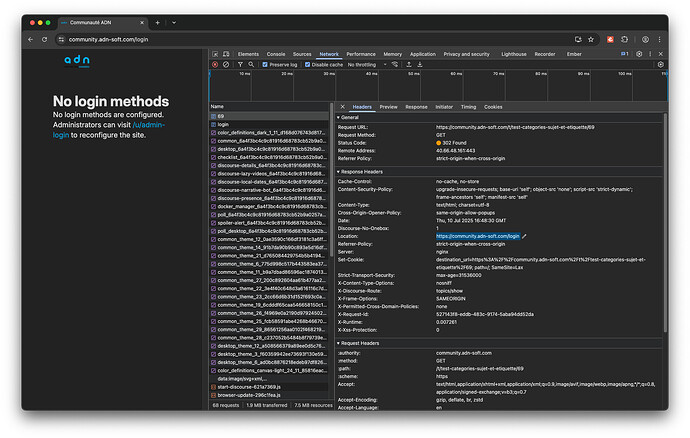Show the Initiator tab
The width and height of the screenshot is (690, 438).
point(444,107)
